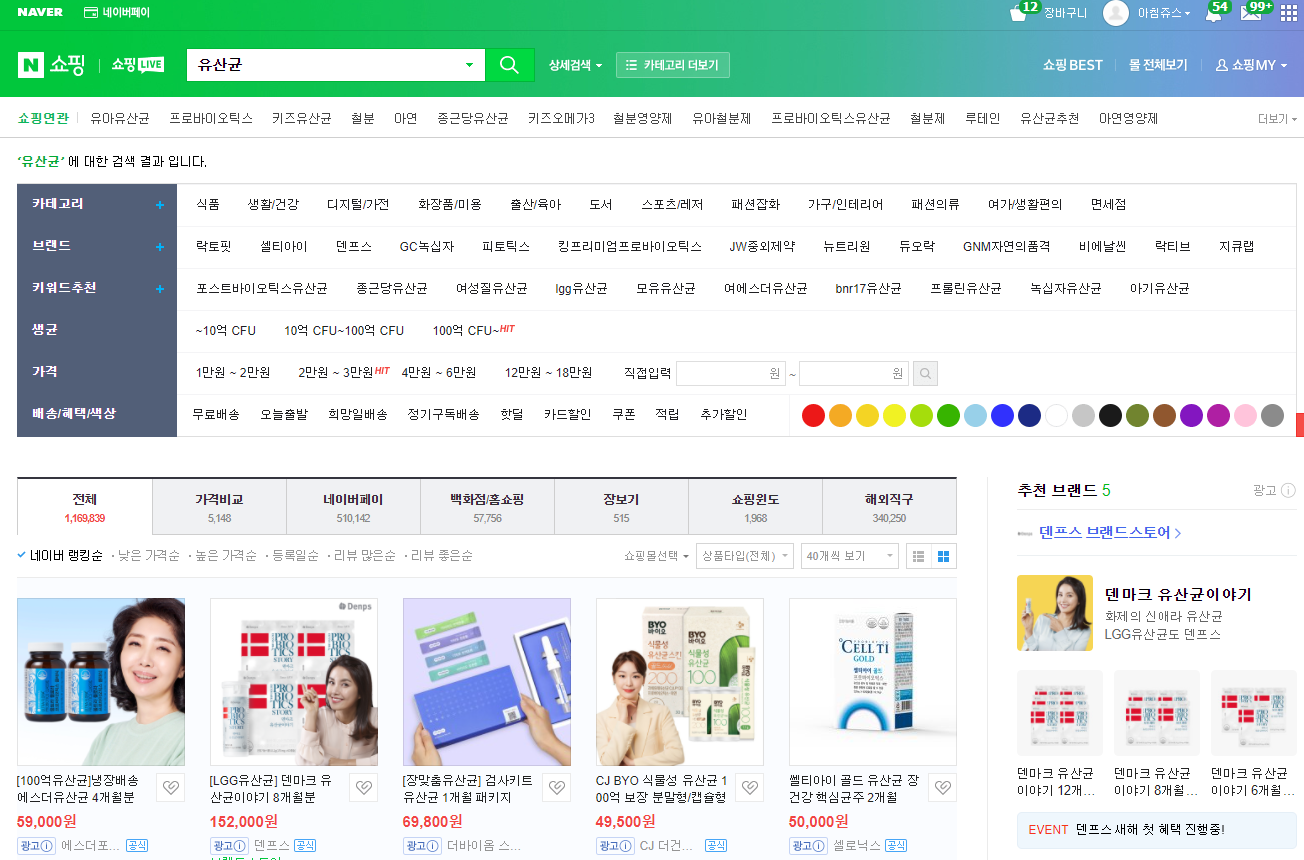Open the notification bell icon
The width and height of the screenshot is (1304, 860).
pos(1213,13)
